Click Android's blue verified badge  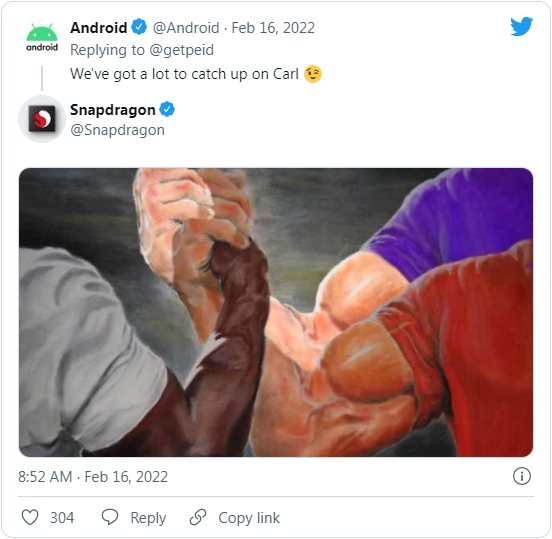[x=139, y=27]
